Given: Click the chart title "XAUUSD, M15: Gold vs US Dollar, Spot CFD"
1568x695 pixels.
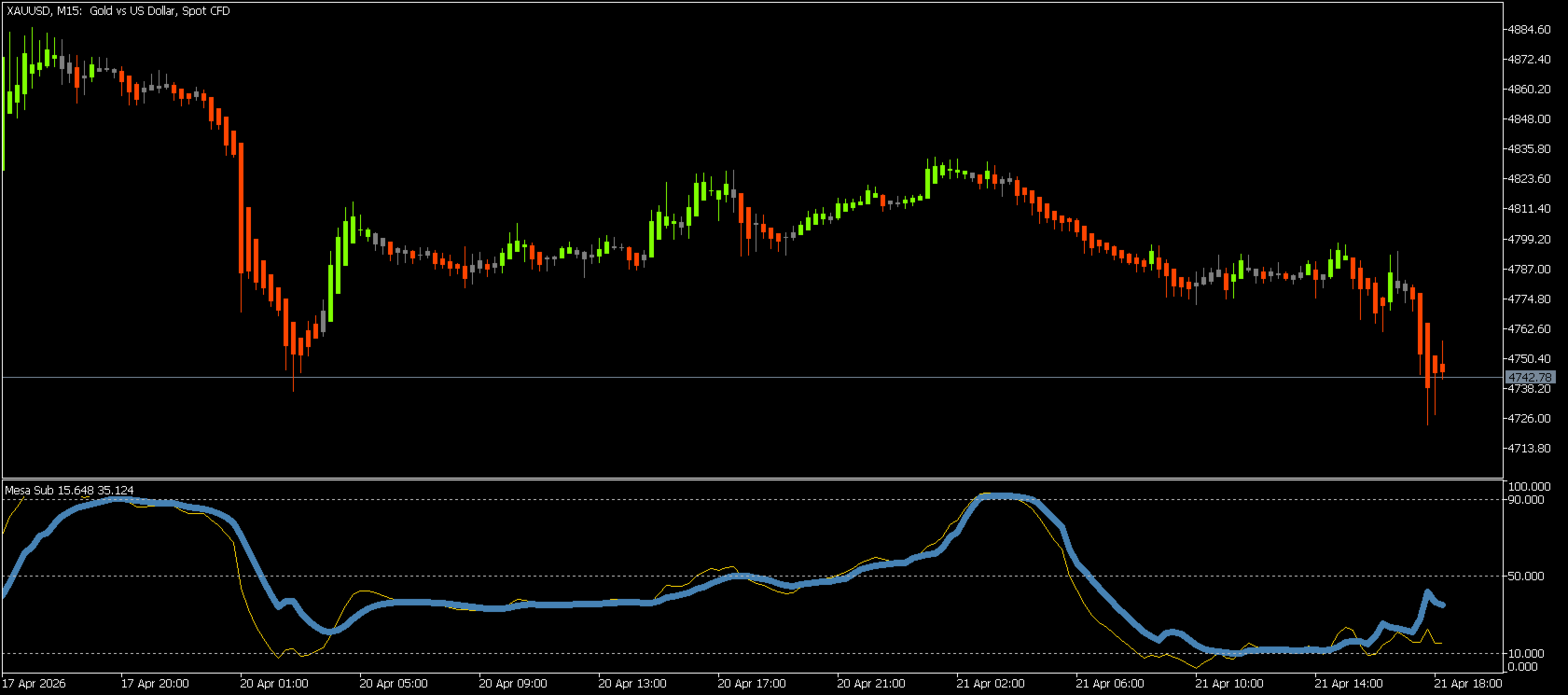Looking at the screenshot, I should (x=118, y=11).
